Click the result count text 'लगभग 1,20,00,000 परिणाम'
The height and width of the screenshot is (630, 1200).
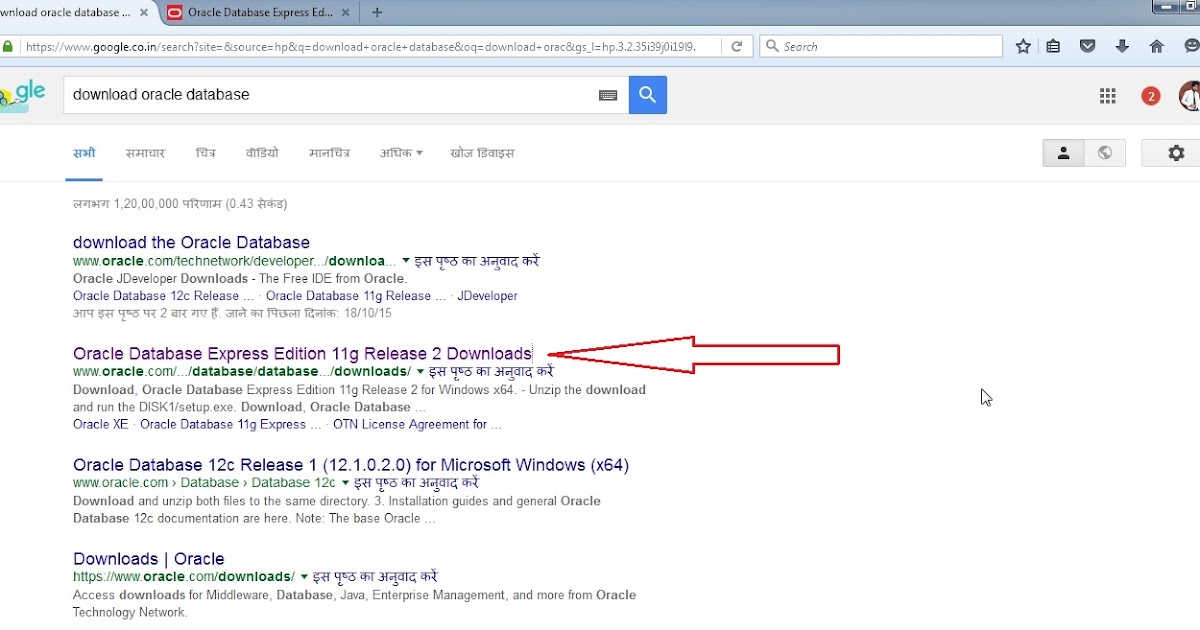pos(147,203)
